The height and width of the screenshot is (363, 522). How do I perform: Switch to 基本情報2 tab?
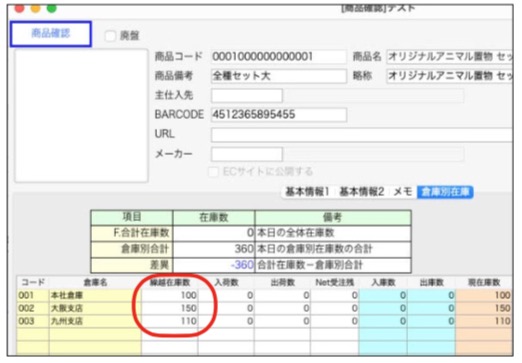[362, 192]
